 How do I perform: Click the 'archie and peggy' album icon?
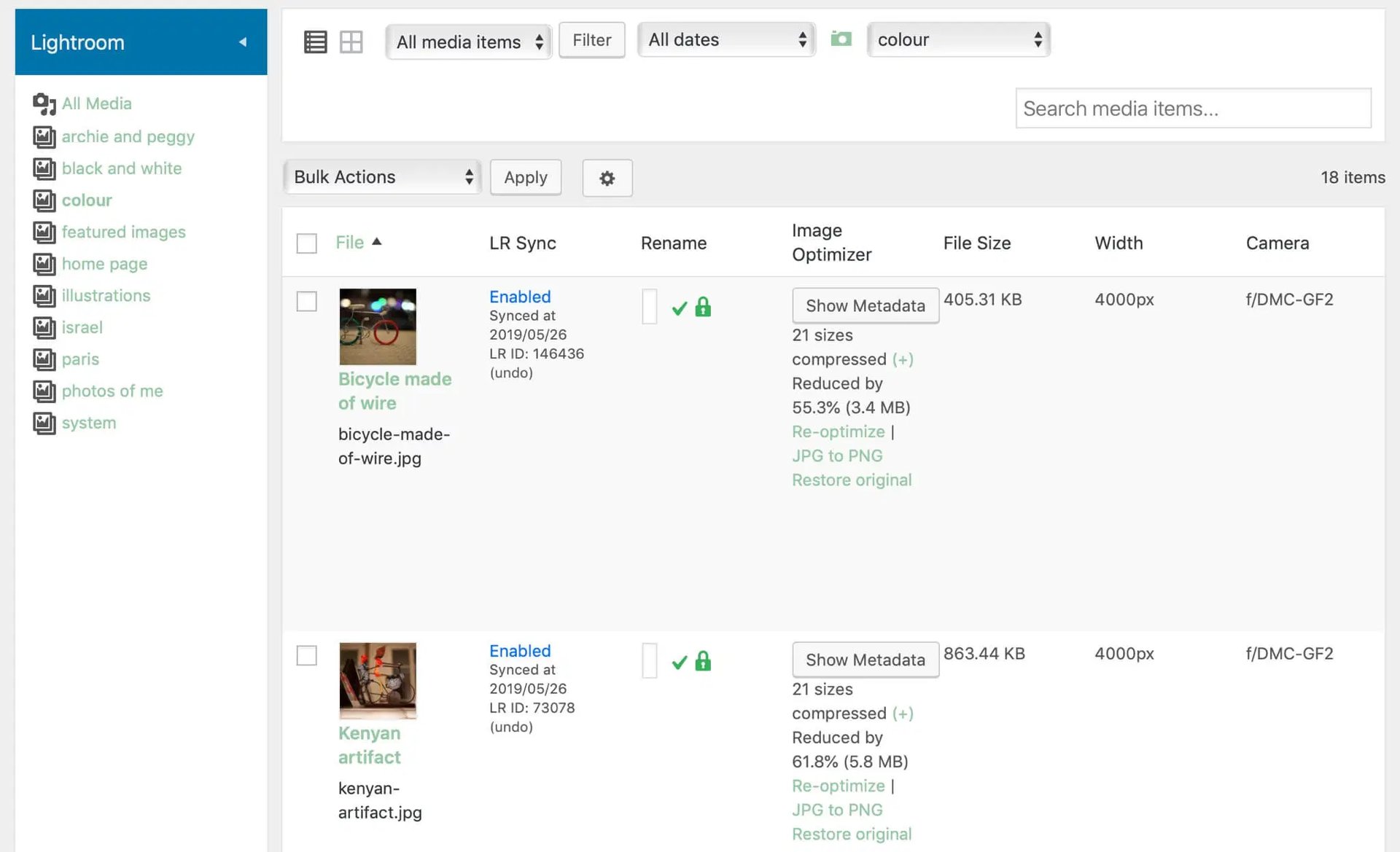43,135
